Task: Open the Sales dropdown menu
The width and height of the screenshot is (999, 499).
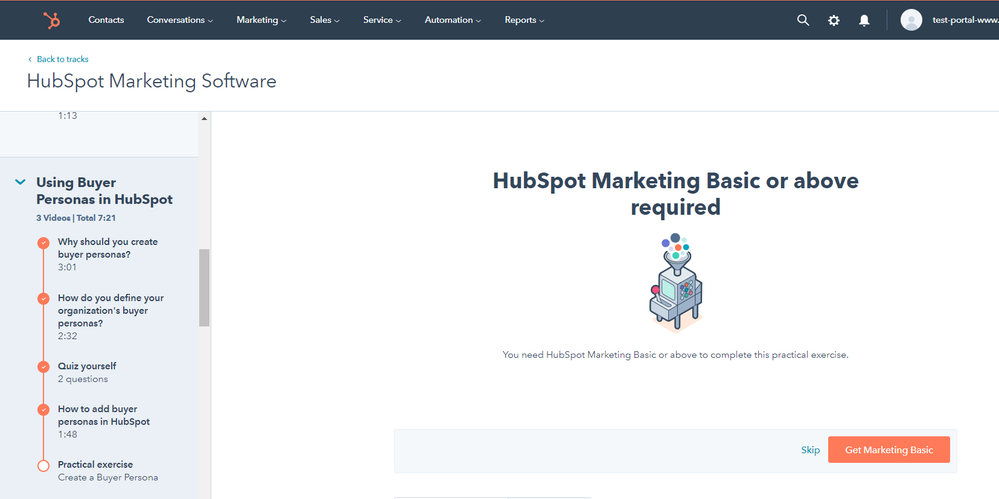Action: point(325,20)
